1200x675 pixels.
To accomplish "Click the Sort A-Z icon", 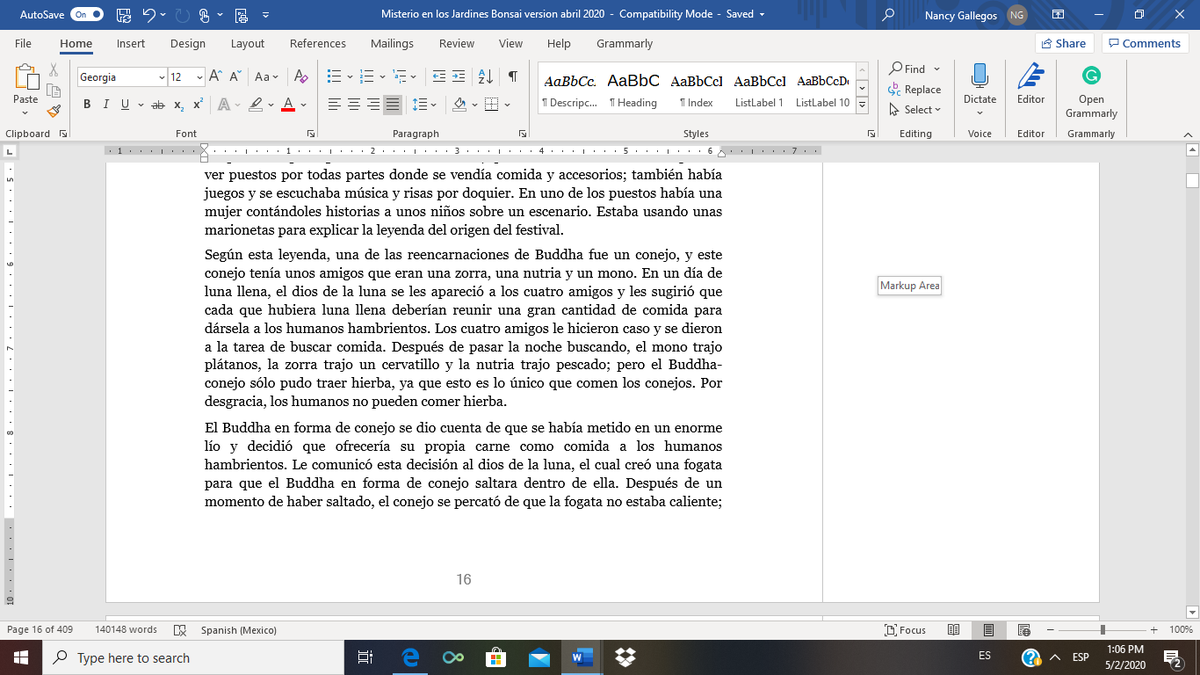I will [x=485, y=77].
